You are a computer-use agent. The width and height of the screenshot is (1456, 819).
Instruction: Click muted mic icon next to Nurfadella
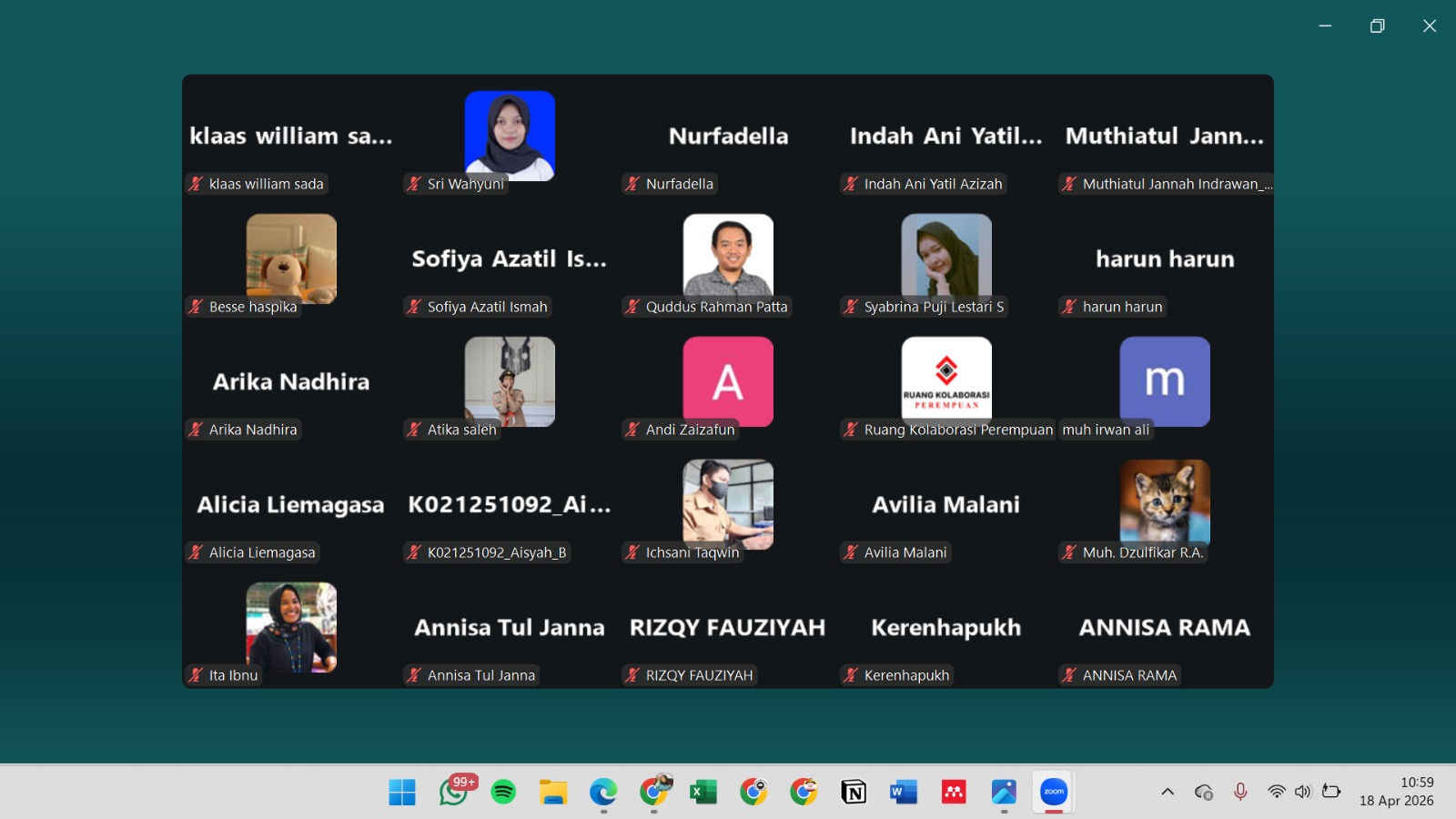[x=632, y=184]
